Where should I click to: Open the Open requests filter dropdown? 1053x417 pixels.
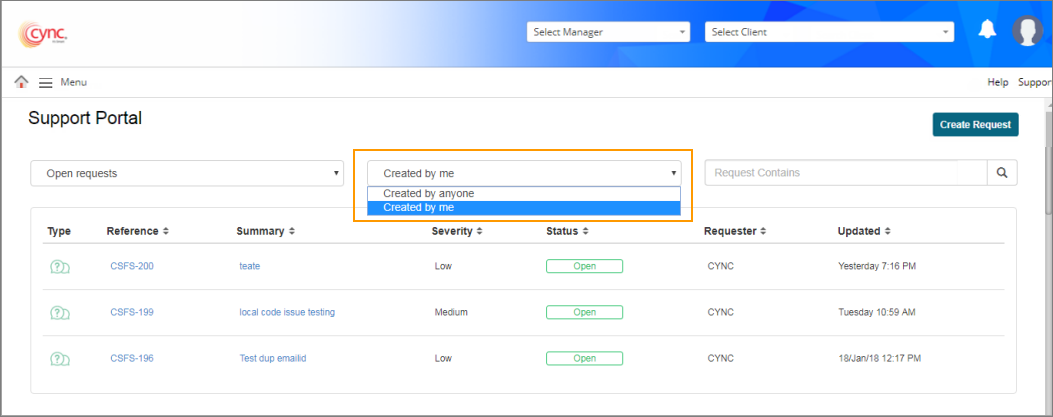(x=187, y=173)
